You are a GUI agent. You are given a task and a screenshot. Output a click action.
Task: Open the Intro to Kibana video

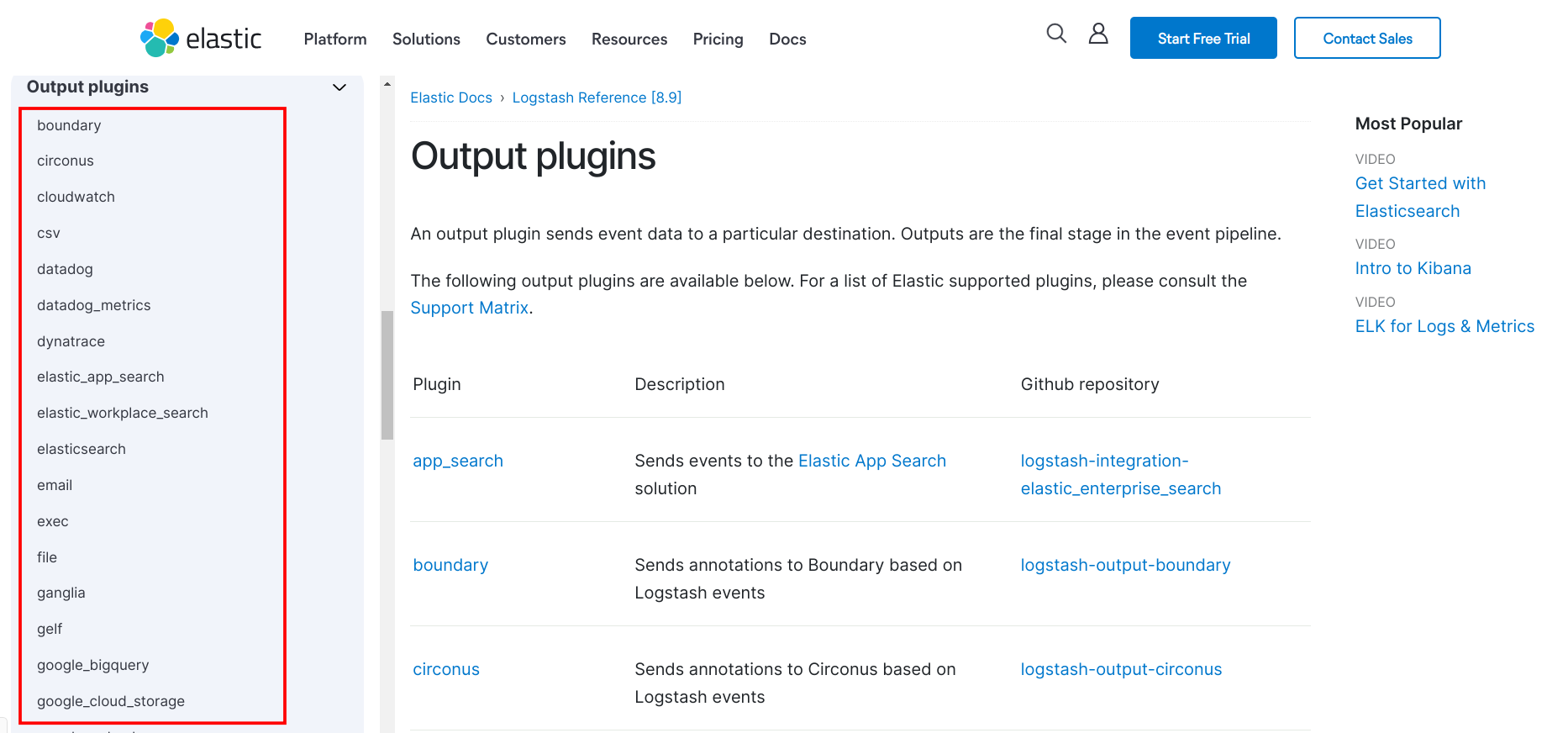[x=1413, y=268]
